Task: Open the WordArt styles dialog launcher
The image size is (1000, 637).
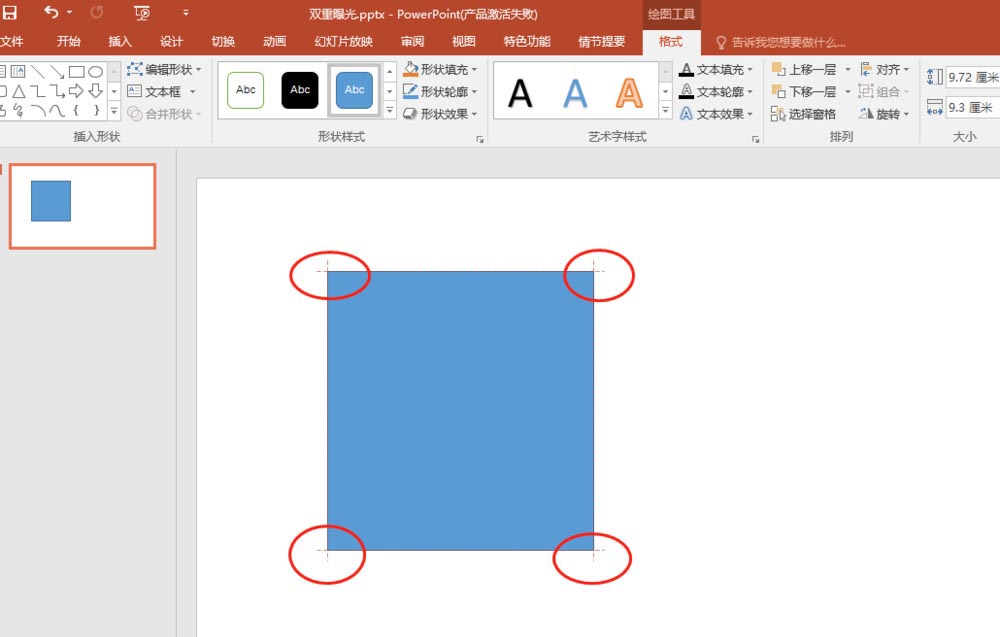Action: point(756,140)
